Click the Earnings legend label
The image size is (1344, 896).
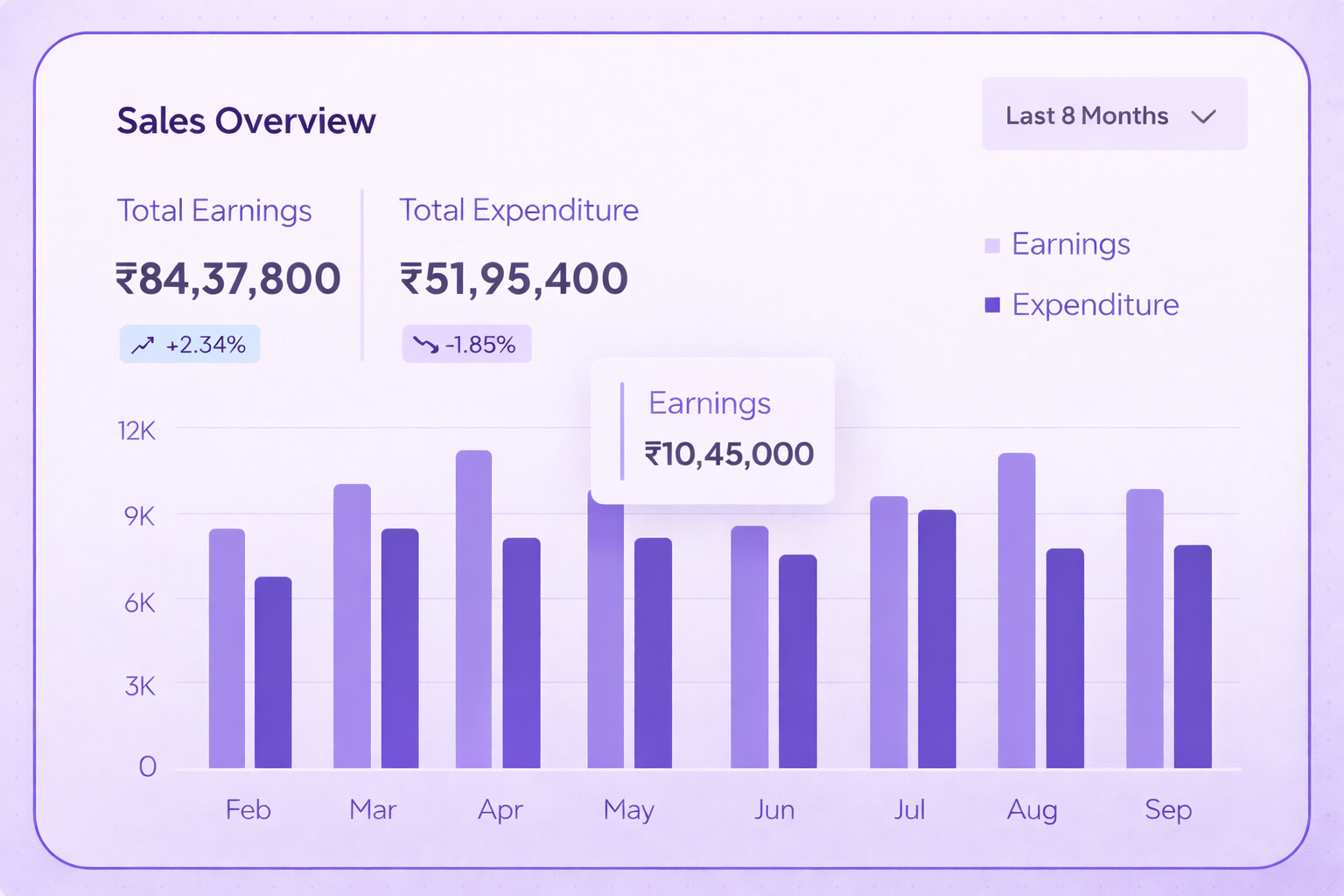point(1070,244)
